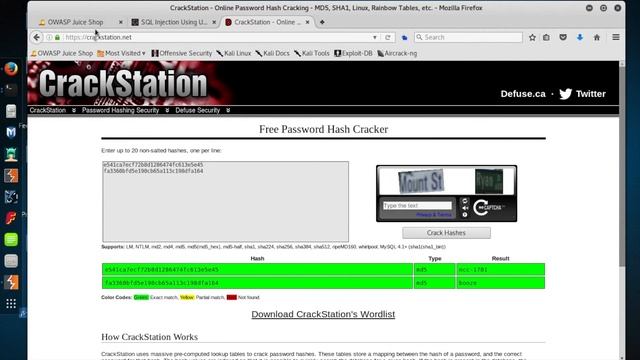Click the green padlock security icon

tap(58, 37)
